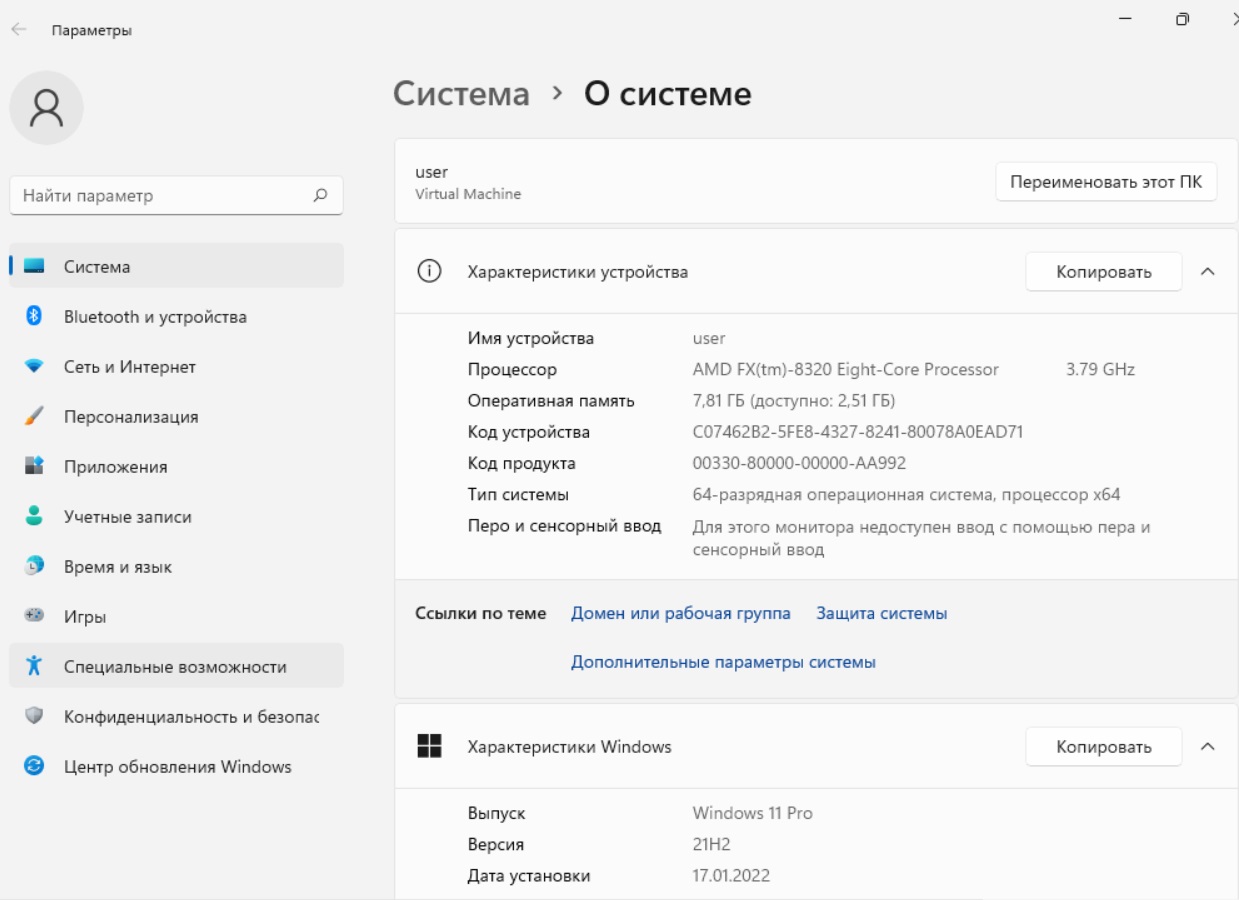Copy device specs with Копировать button
Viewport: 1239px width, 900px height.
tap(1104, 272)
